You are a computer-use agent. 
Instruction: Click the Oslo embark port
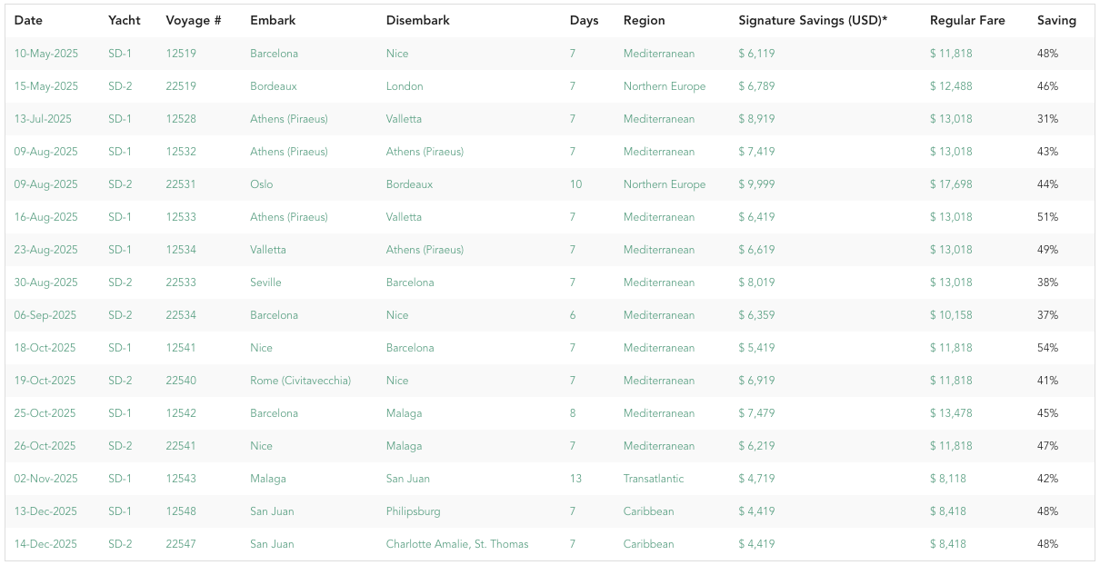pyautogui.click(x=262, y=184)
